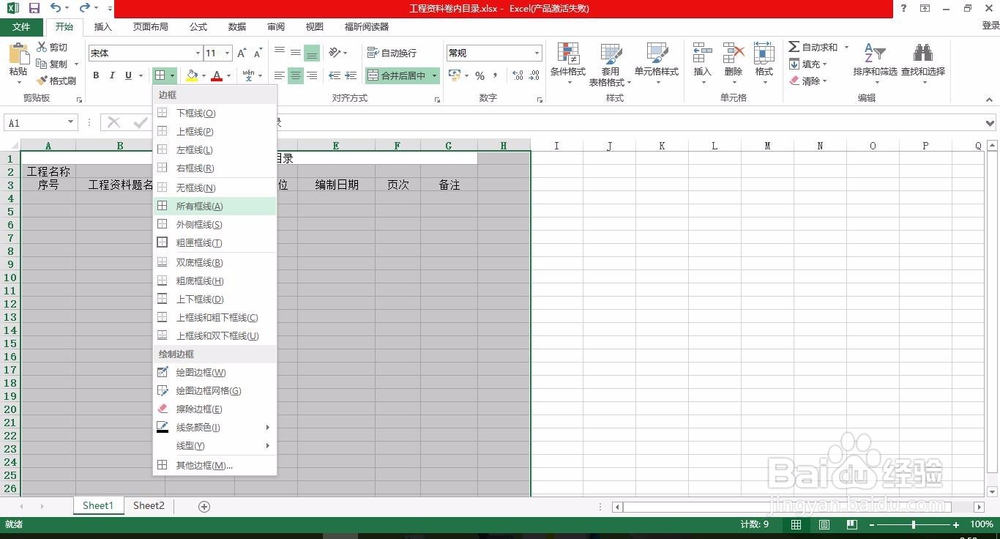This screenshot has width=1000, height=539.
Task: Switch to the Insert (插入) ribbon tab
Action: pos(103,27)
